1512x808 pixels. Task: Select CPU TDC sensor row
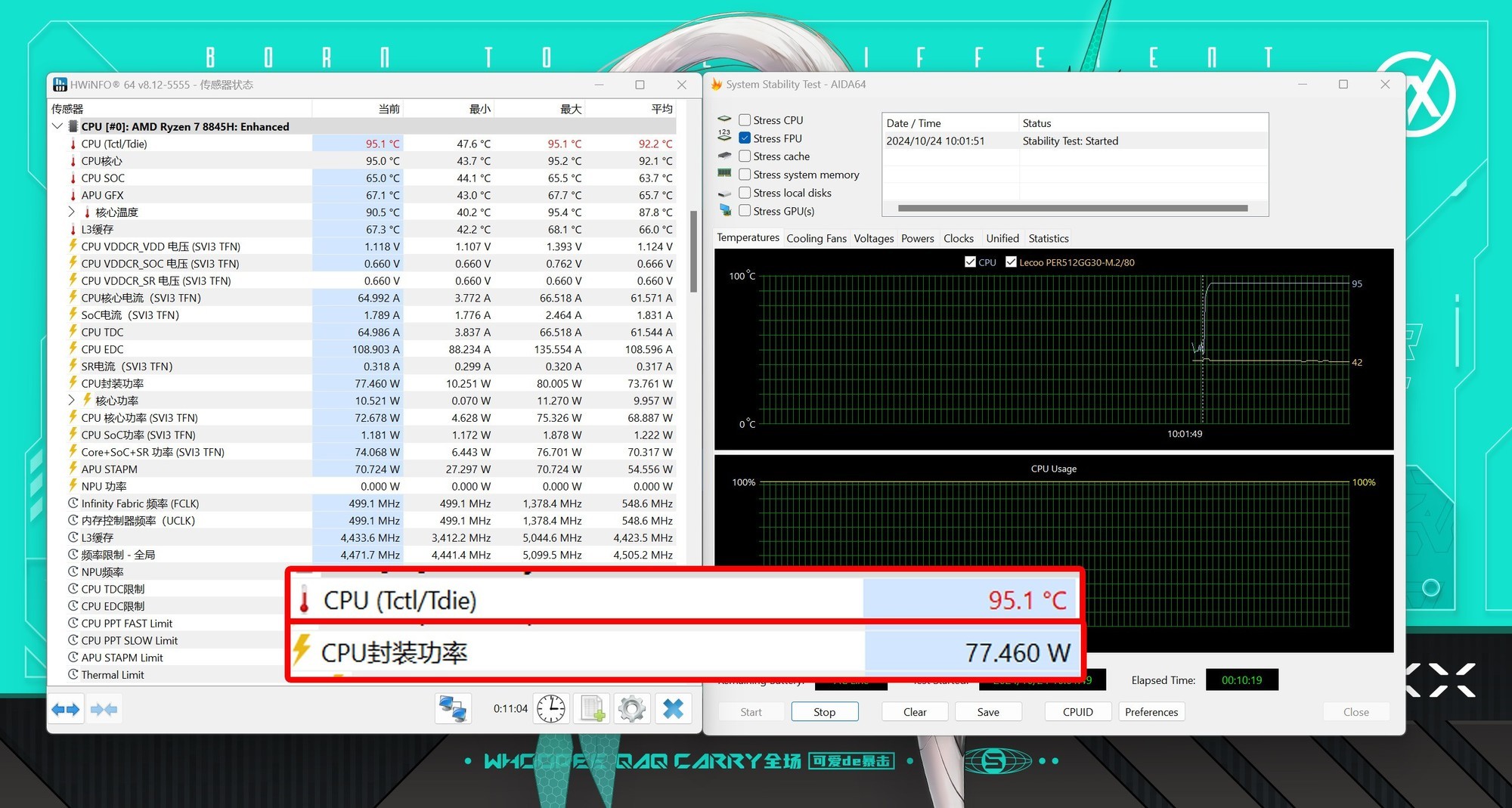(x=361, y=332)
